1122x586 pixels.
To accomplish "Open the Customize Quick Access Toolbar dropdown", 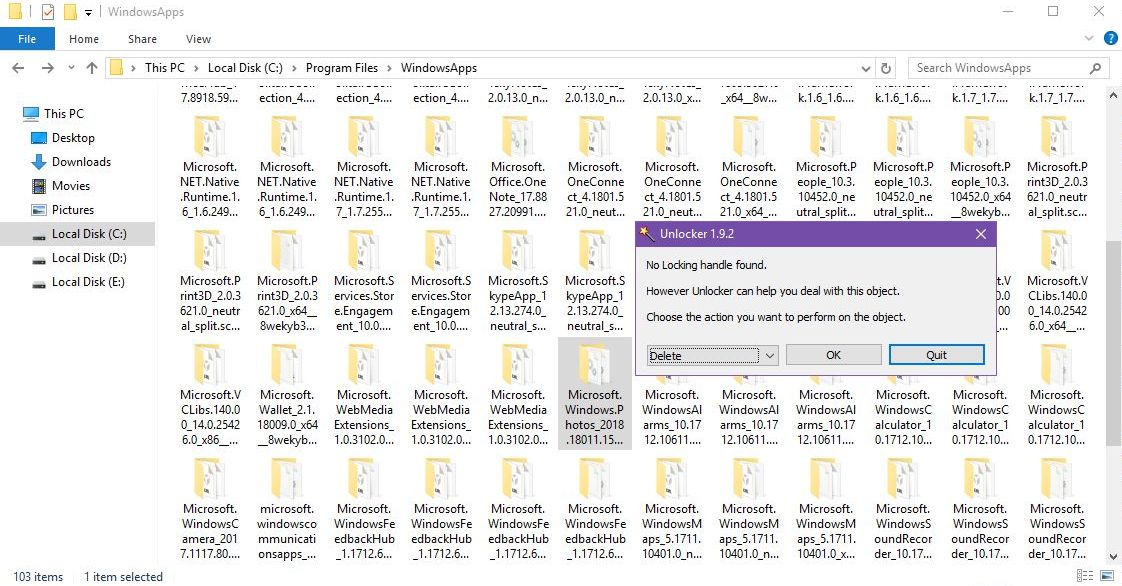I will (88, 12).
